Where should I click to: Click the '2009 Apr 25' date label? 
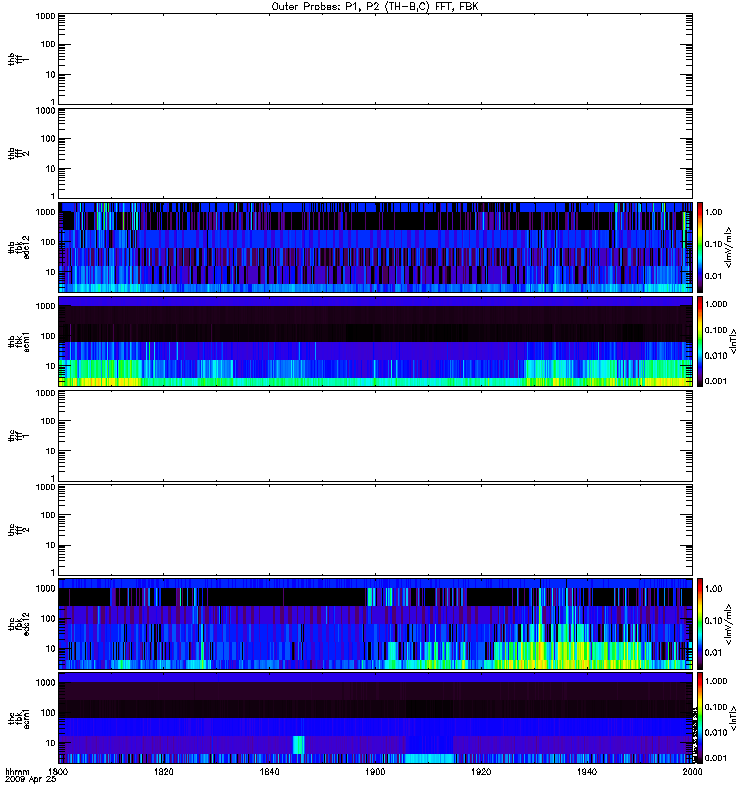click(30, 780)
